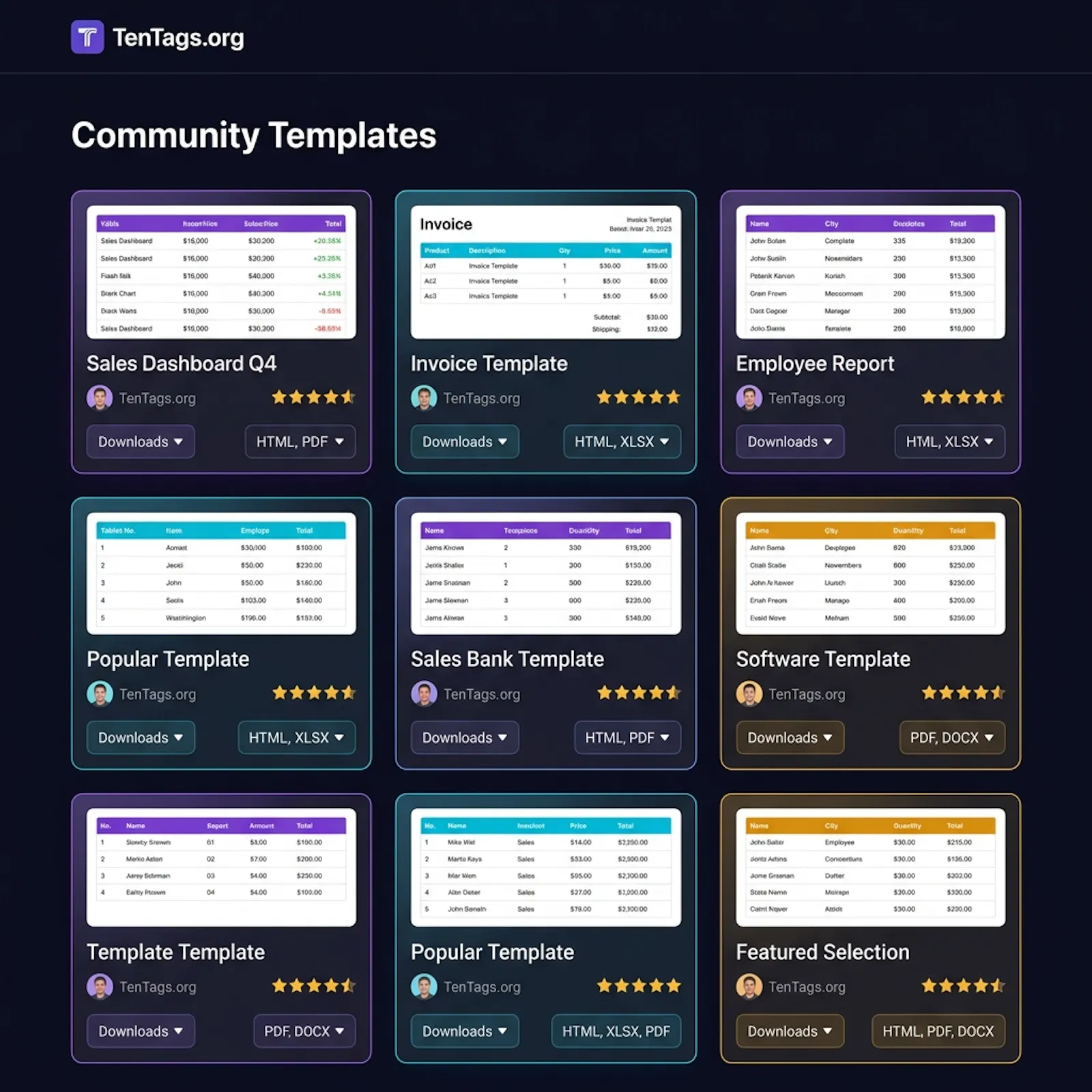This screenshot has width=1092, height=1092.
Task: Click HTML, PDF, DOCX button on Featured Selection
Action: pyautogui.click(x=938, y=1031)
